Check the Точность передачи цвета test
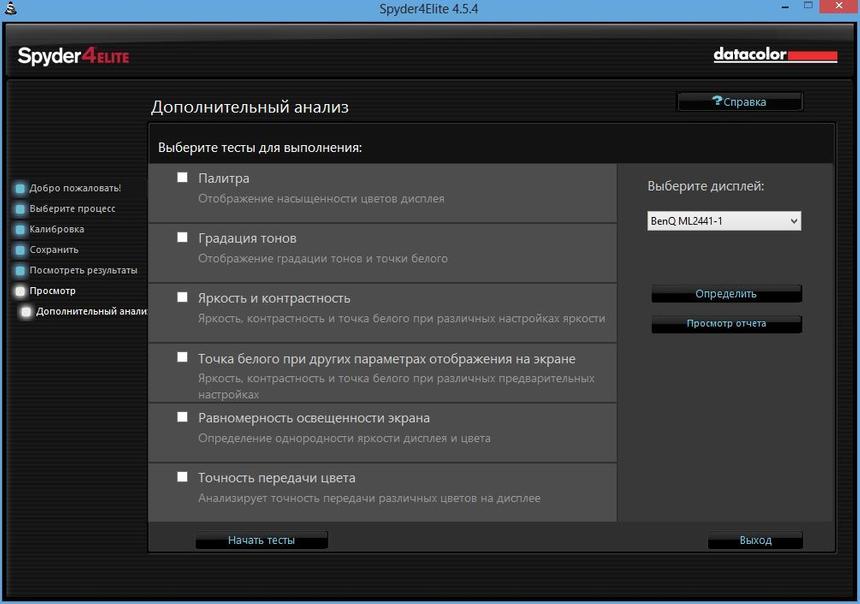The height and width of the screenshot is (604, 860). coord(181,476)
